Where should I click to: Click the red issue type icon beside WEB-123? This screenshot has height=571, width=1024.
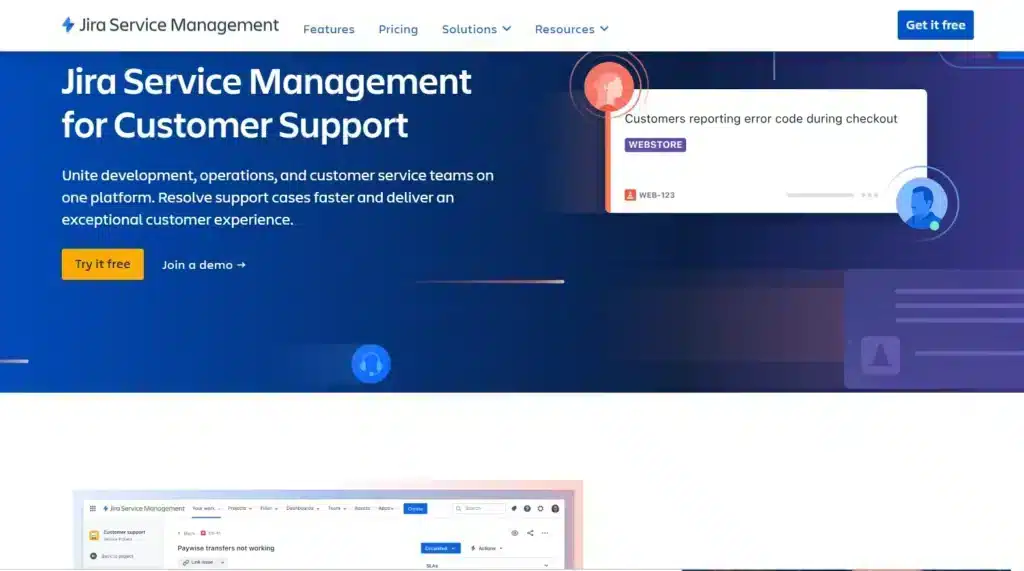tap(630, 195)
